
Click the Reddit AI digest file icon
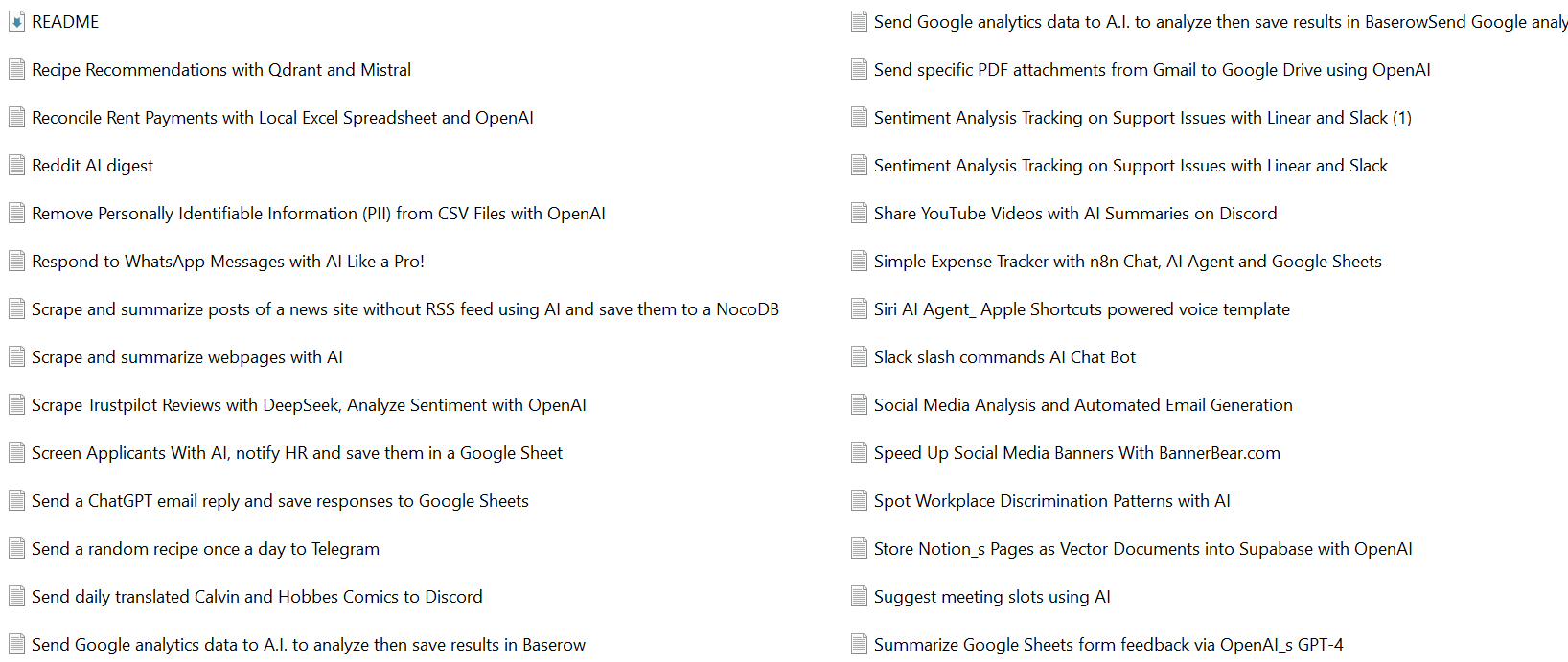click(16, 166)
